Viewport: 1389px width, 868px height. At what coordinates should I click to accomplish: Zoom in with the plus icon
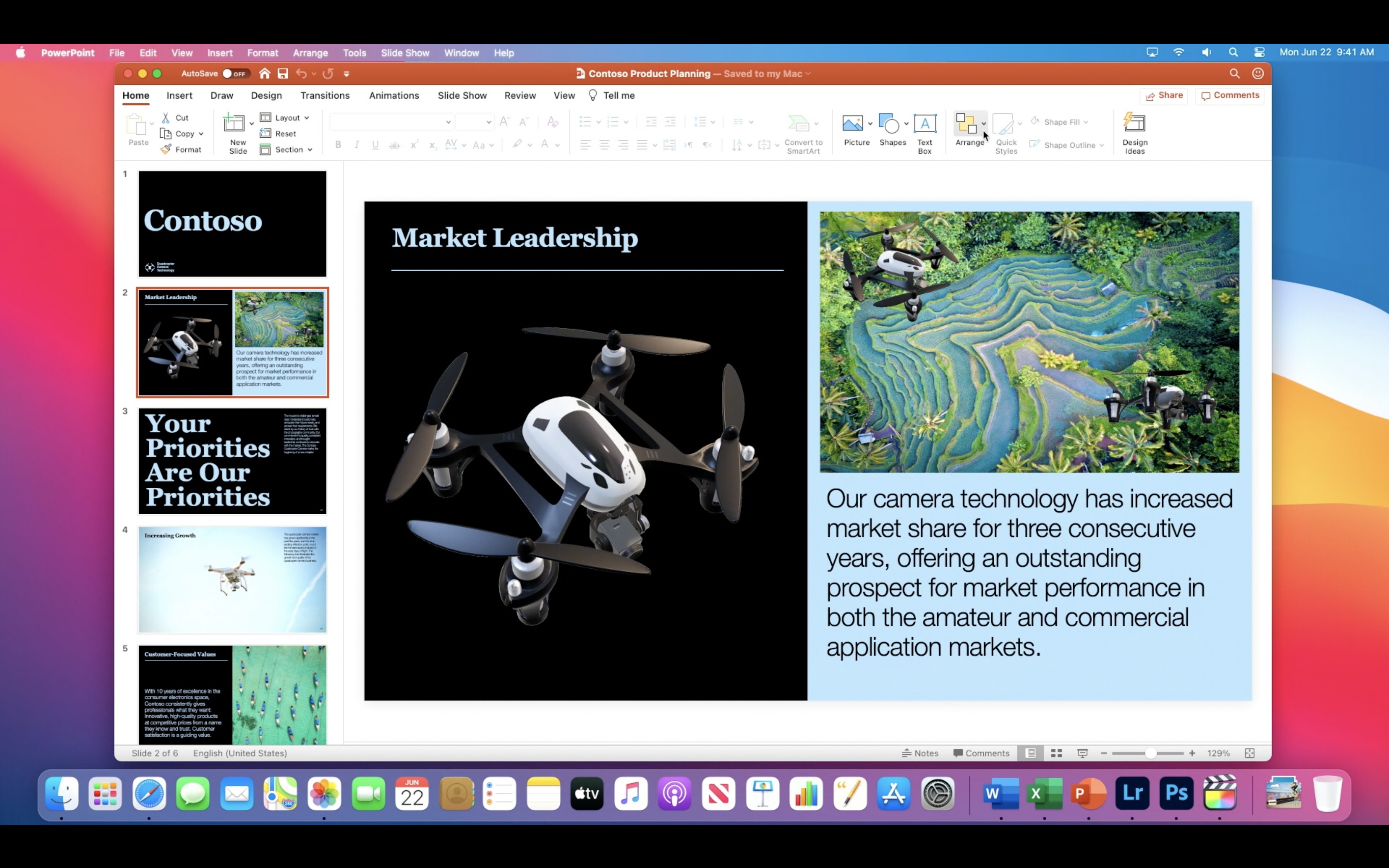point(1192,753)
